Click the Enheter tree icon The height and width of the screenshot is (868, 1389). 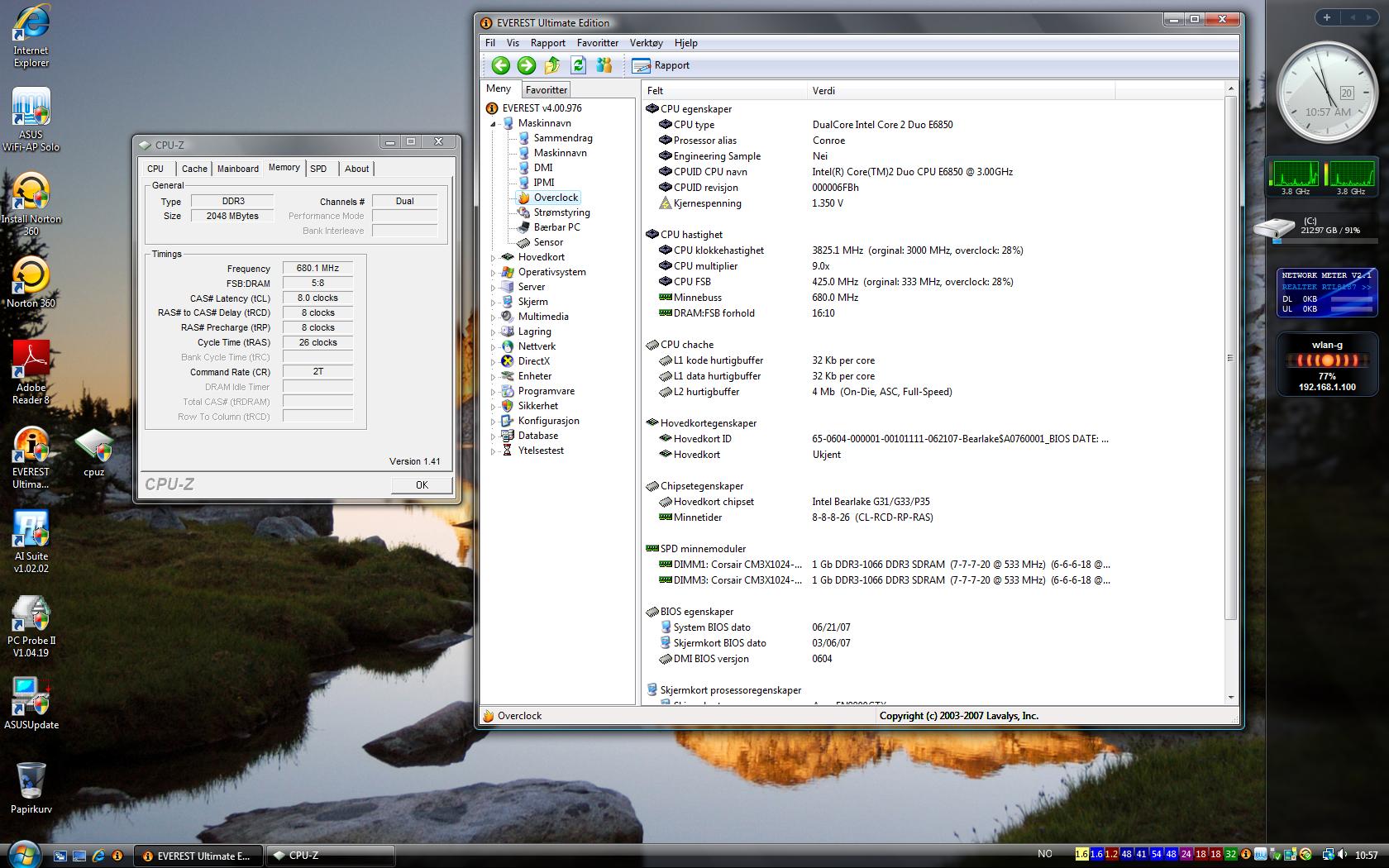tap(508, 376)
